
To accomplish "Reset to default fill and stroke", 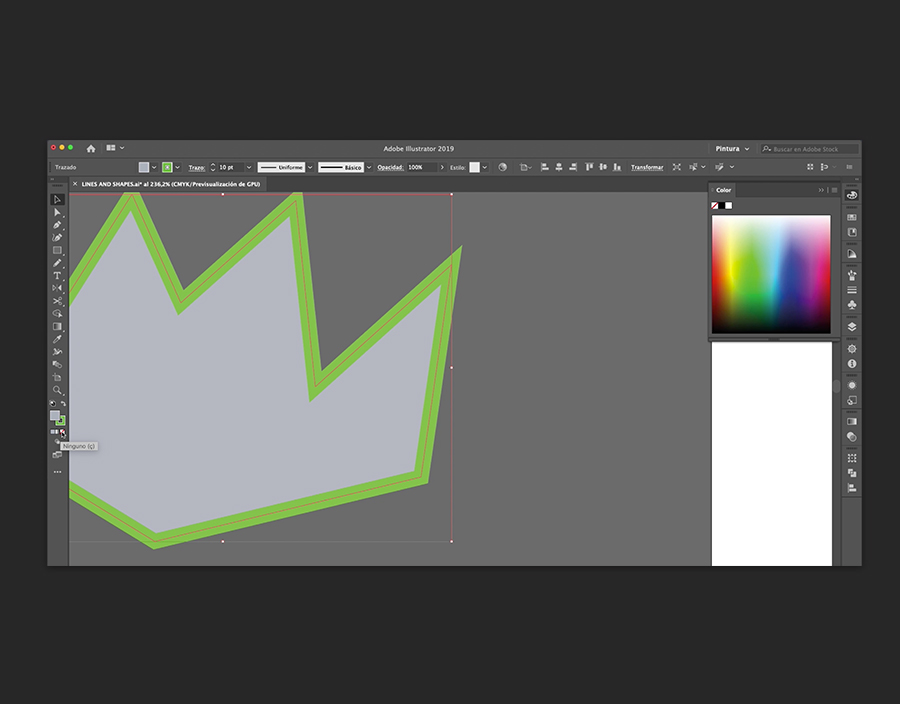I will pyautogui.click(x=53, y=403).
